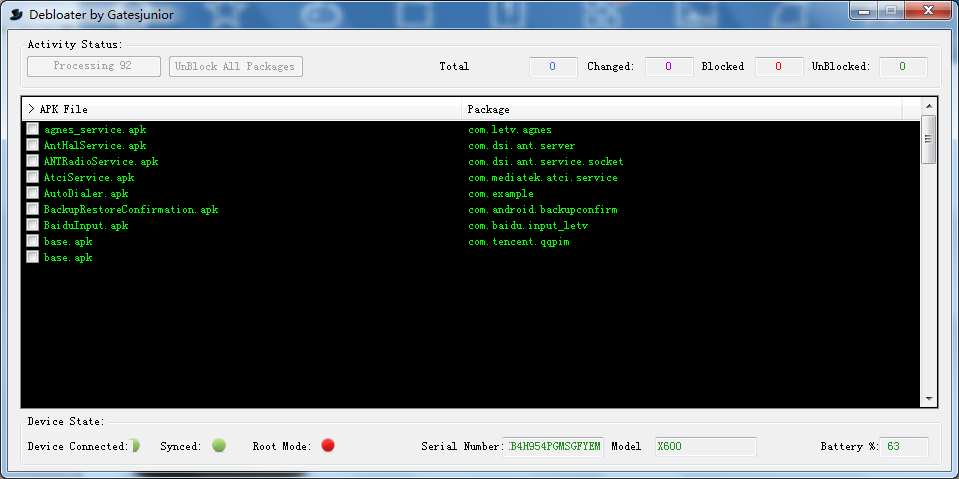The image size is (959, 479).
Task: Close the Debloater window
Action: point(928,10)
